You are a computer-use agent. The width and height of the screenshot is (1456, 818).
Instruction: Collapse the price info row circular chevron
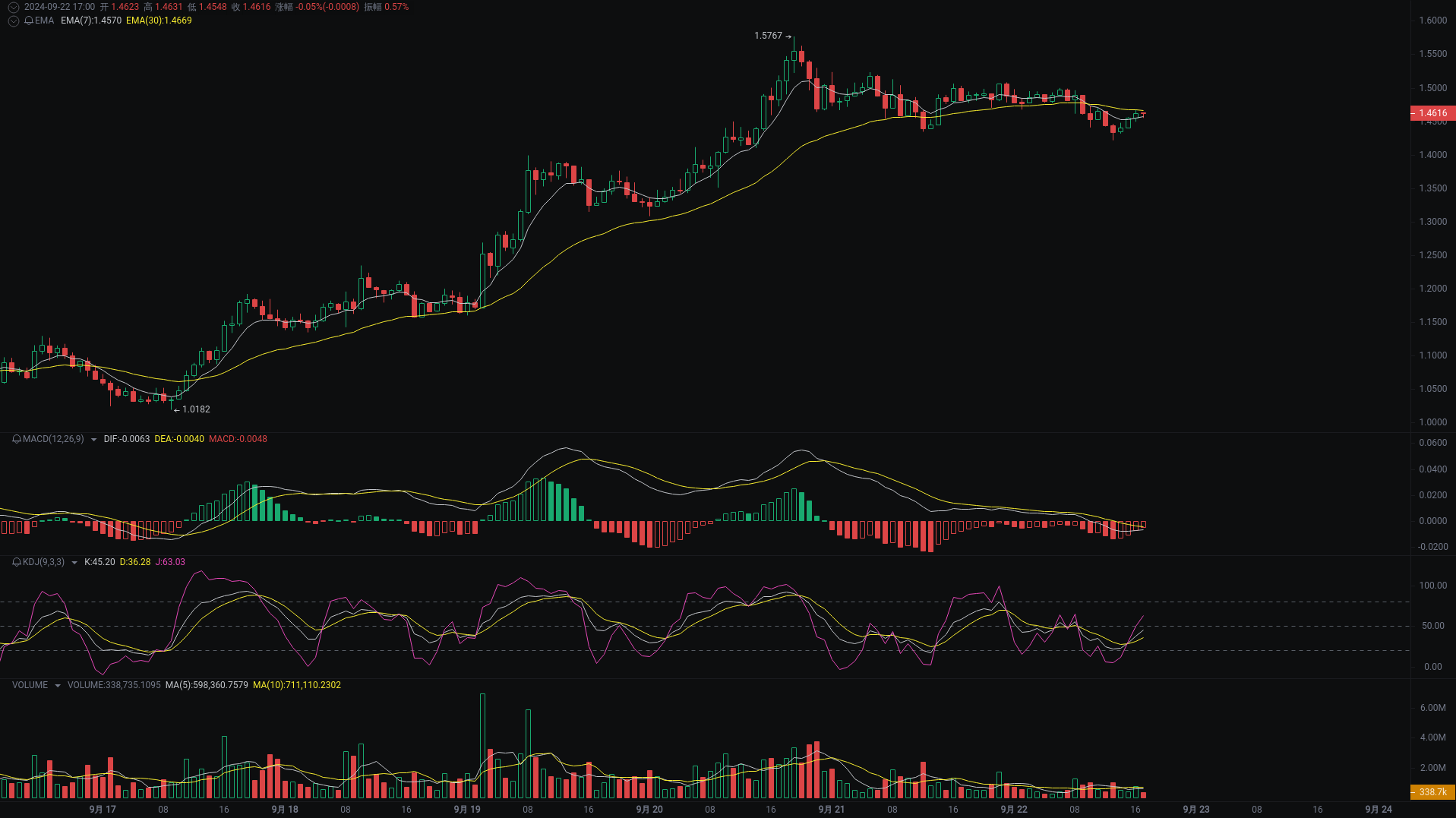13,6
